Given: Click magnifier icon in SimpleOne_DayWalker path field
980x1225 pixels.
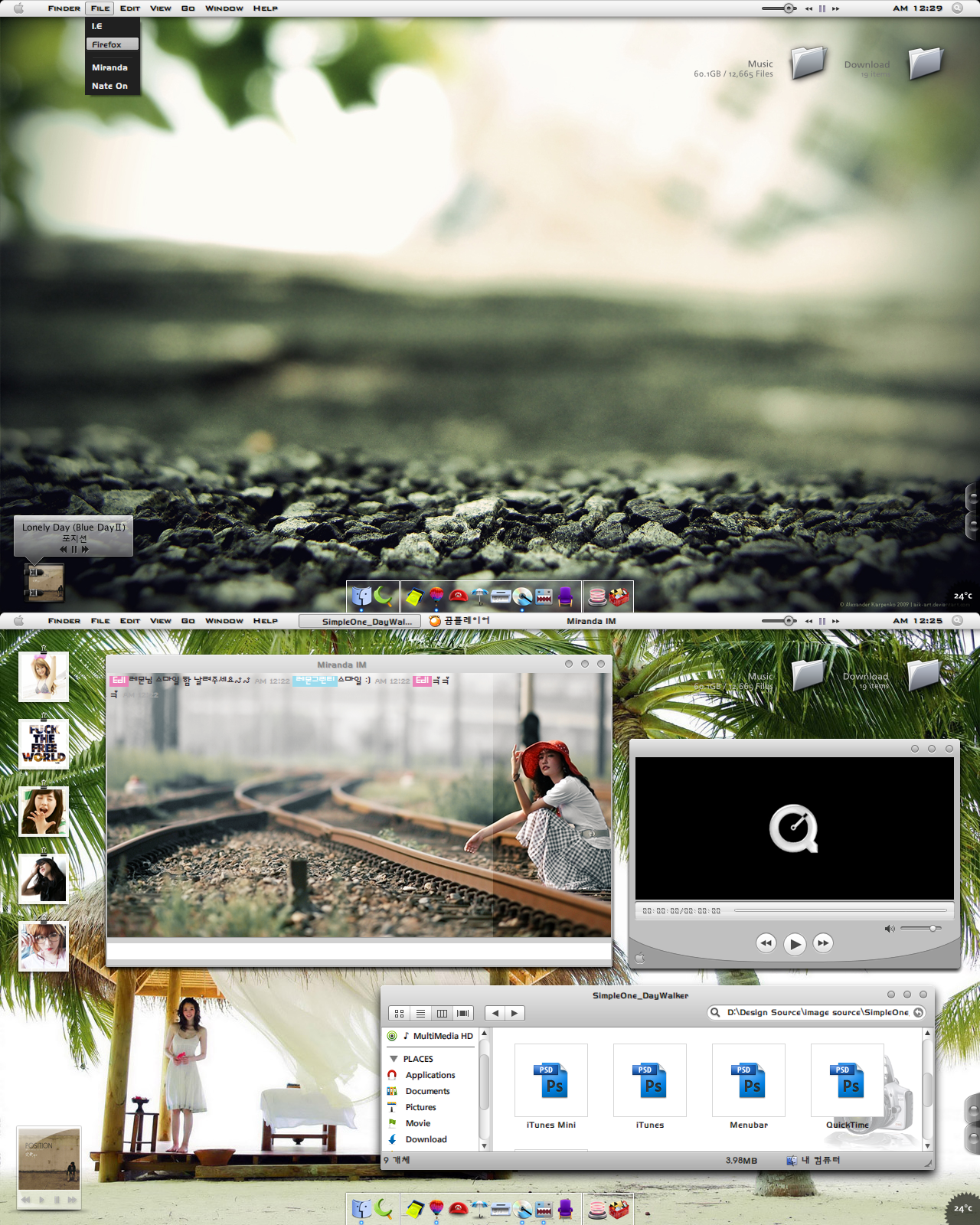Looking at the screenshot, I should tap(715, 1012).
